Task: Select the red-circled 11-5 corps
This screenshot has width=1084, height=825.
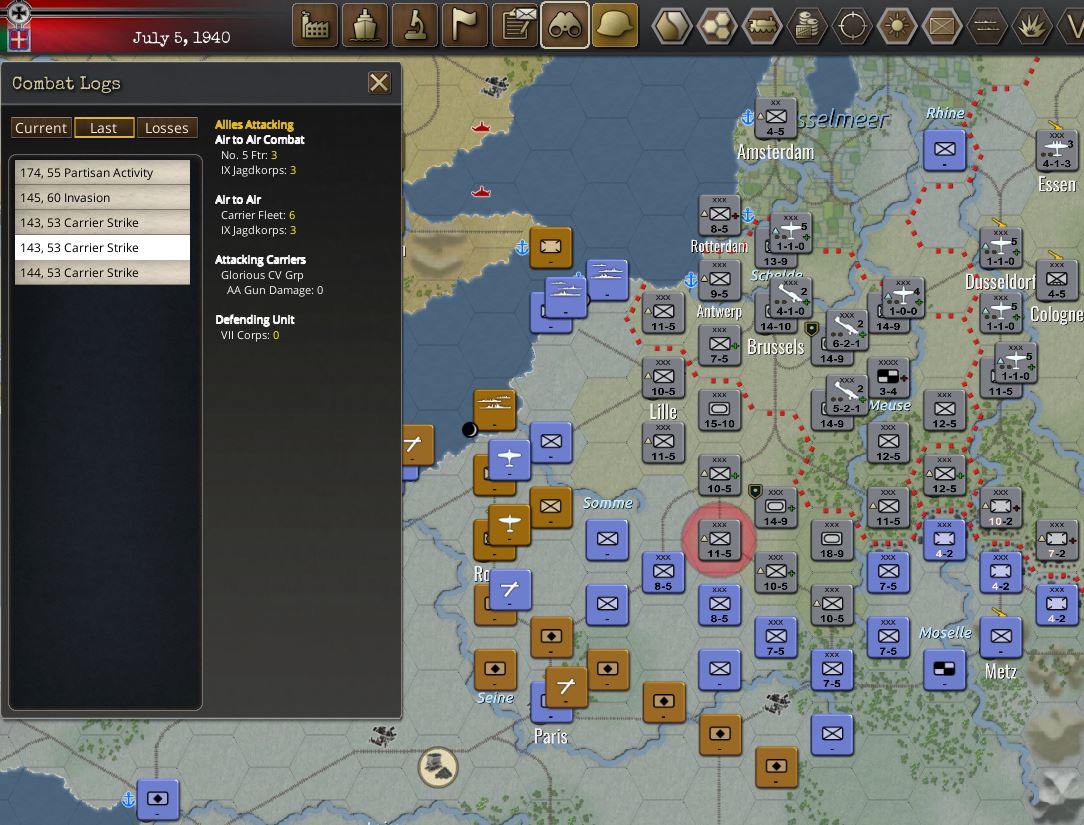Action: 719,540
